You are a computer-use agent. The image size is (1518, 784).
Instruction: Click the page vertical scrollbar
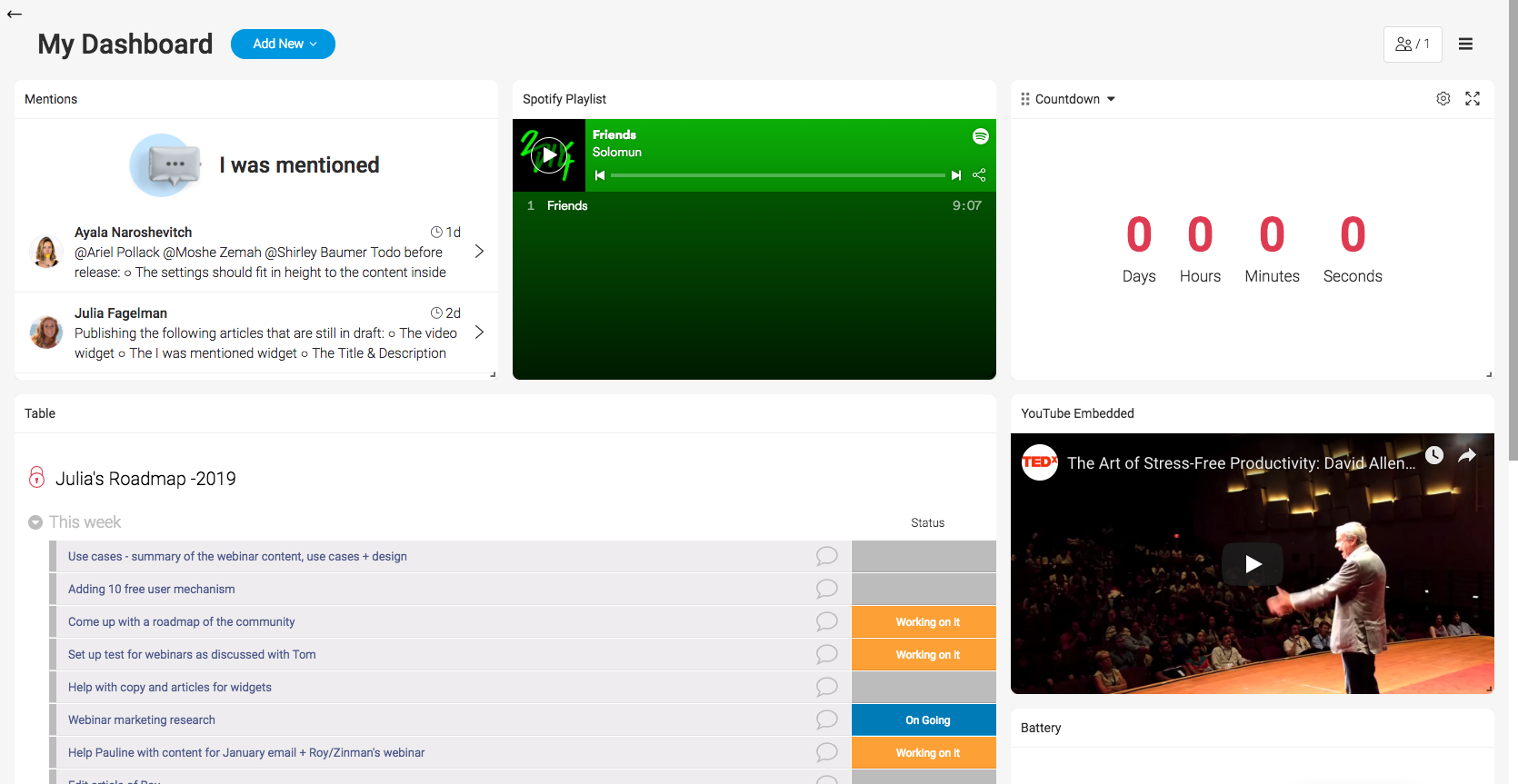coord(1513,230)
